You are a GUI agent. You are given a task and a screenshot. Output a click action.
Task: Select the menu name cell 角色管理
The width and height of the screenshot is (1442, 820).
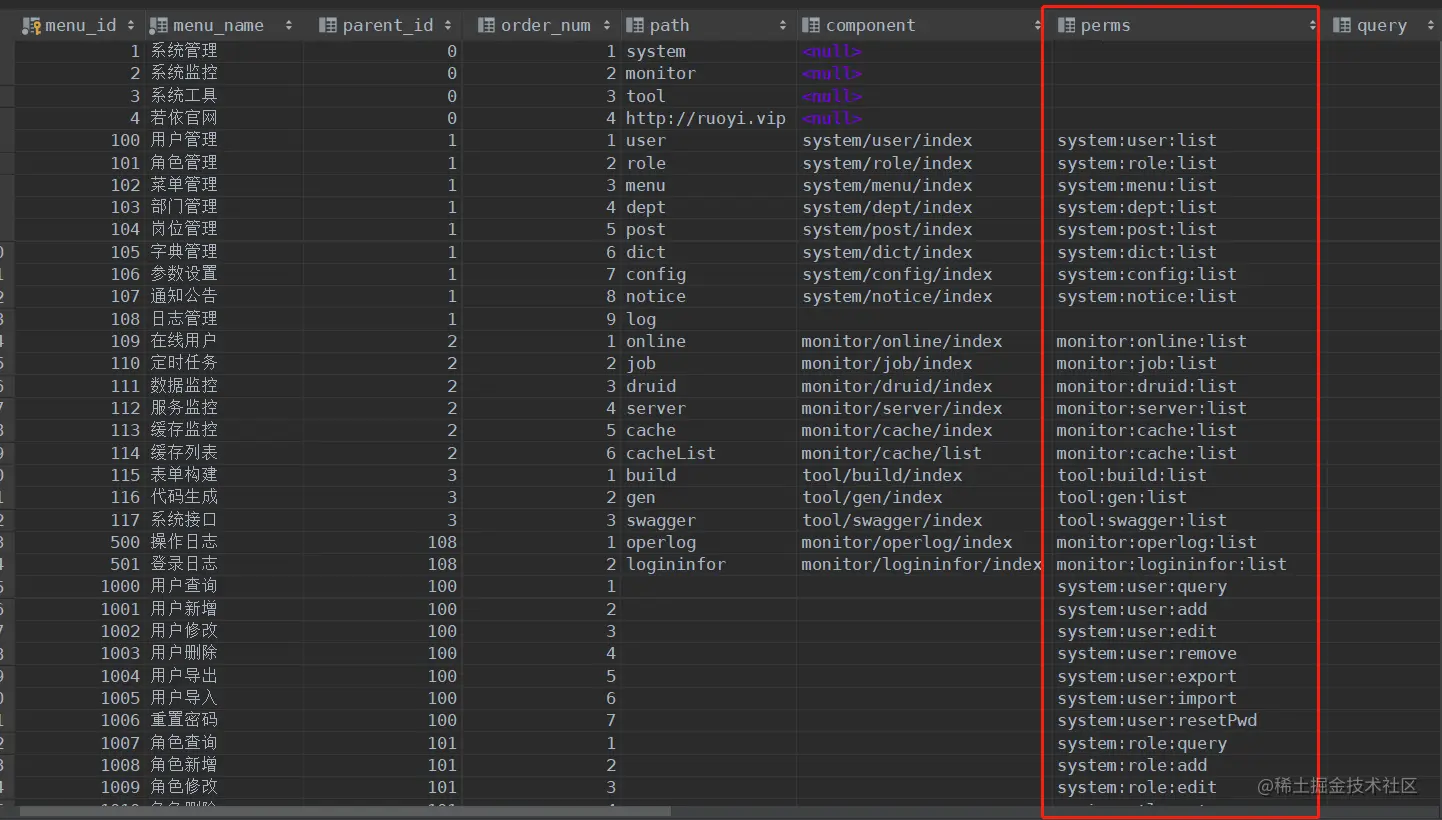point(184,163)
